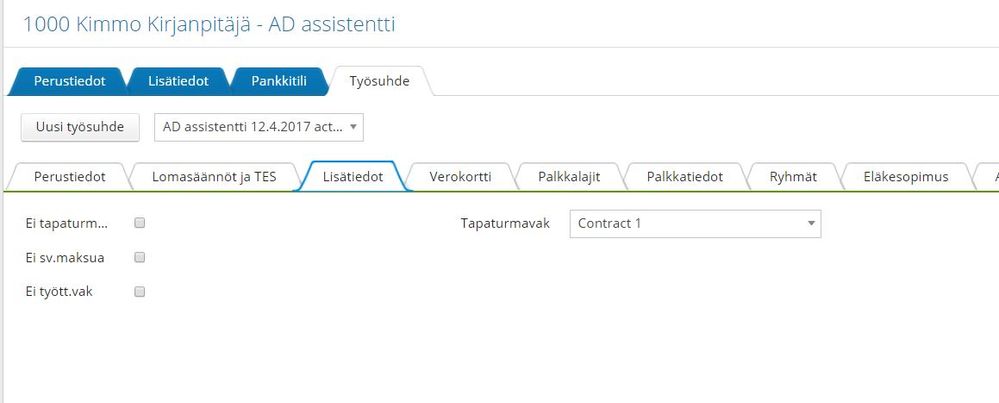The height and width of the screenshot is (403, 999).
Task: Enable the Ei sv.maksua checkbox
Action: click(140, 258)
